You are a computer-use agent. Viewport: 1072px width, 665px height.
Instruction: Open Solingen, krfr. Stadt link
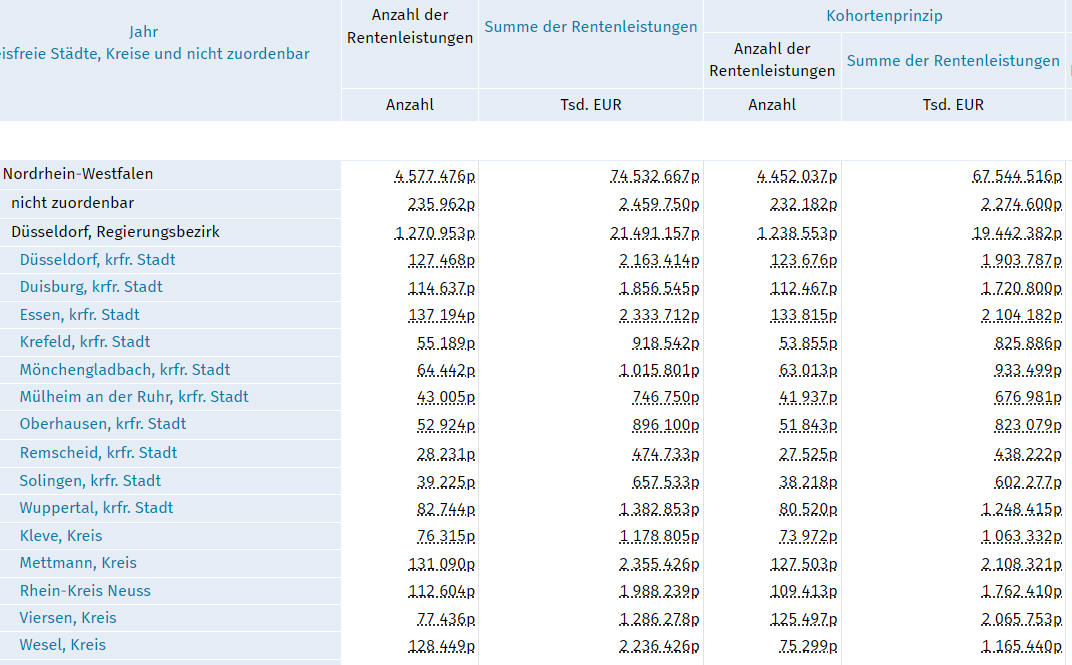[x=90, y=480]
